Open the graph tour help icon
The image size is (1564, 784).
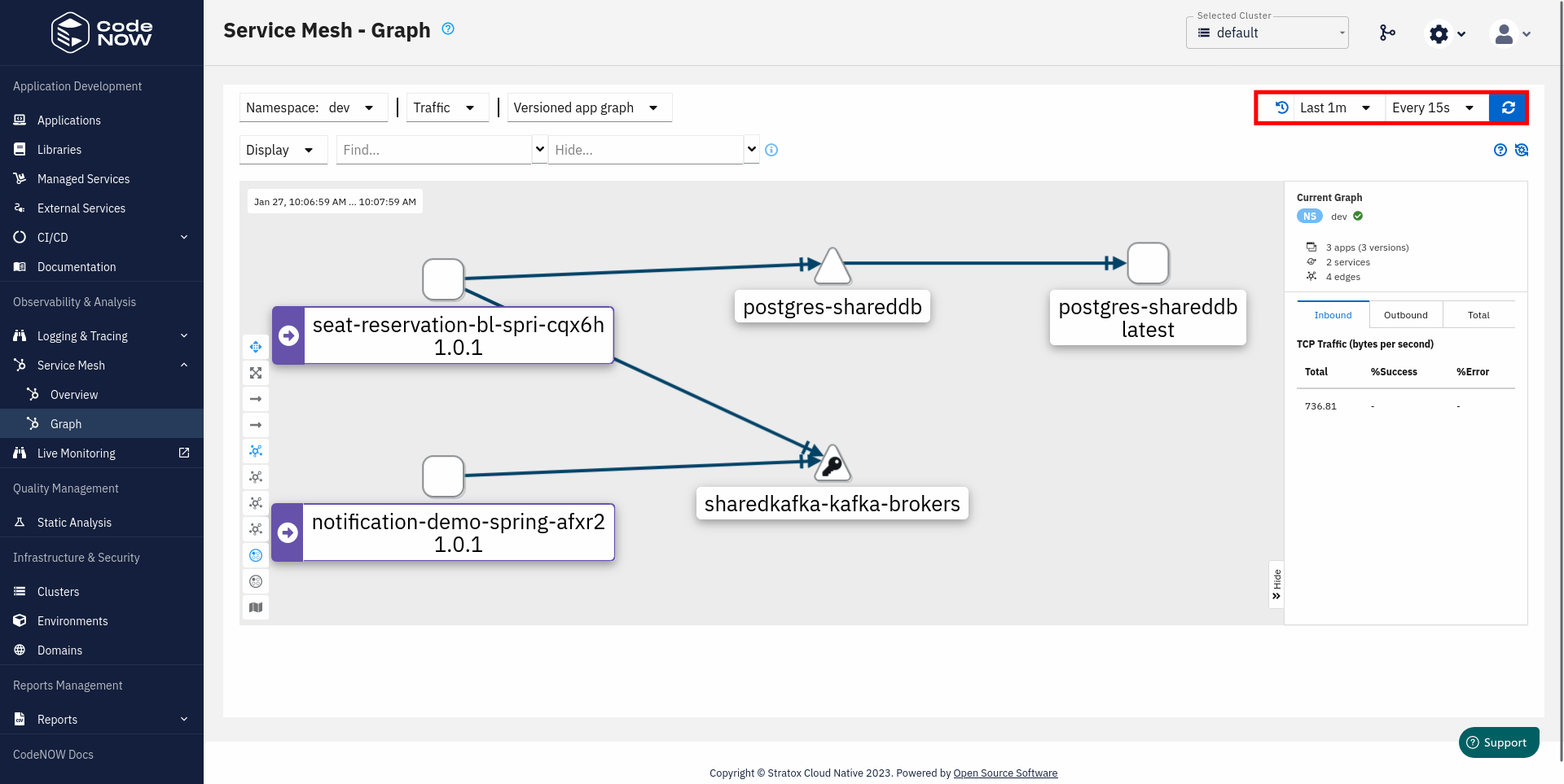pos(1500,150)
